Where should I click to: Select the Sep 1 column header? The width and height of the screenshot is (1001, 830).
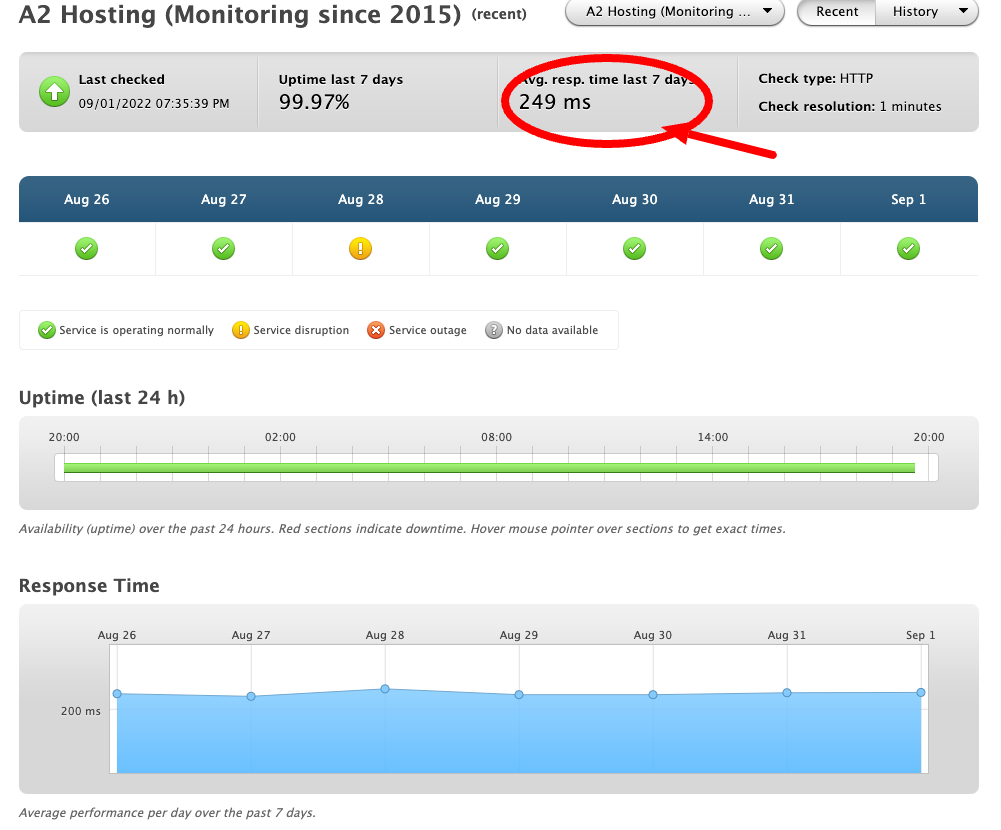(908, 199)
